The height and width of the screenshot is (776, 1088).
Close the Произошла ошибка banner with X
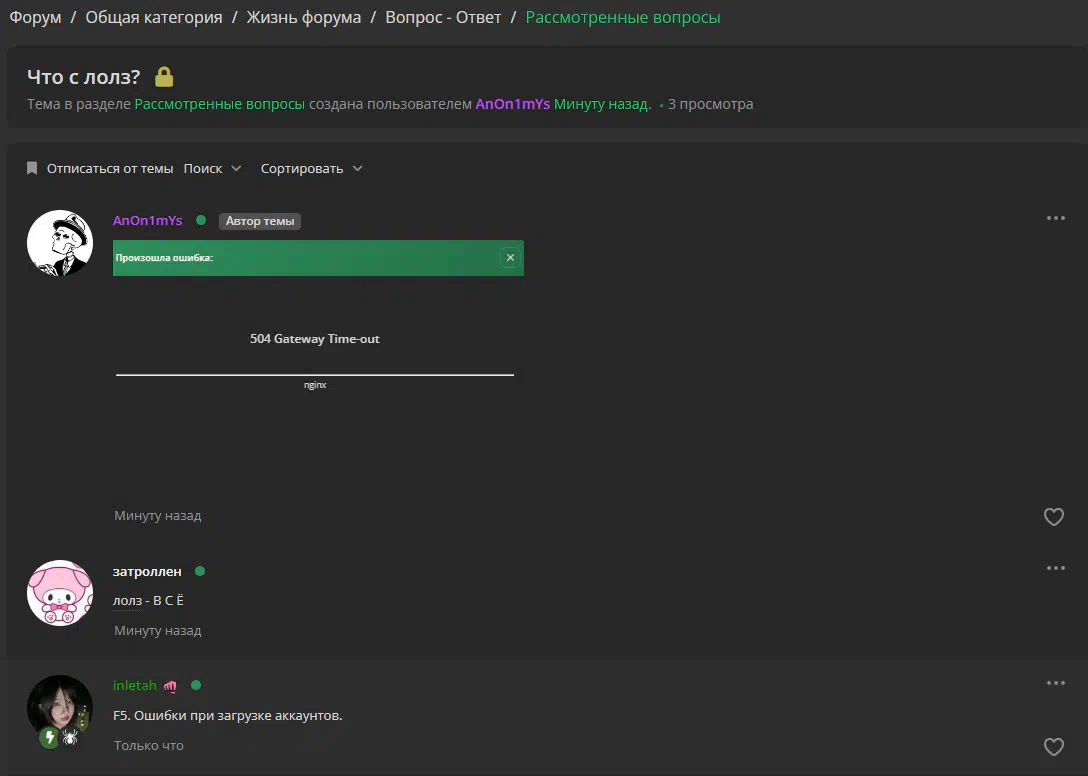[510, 258]
